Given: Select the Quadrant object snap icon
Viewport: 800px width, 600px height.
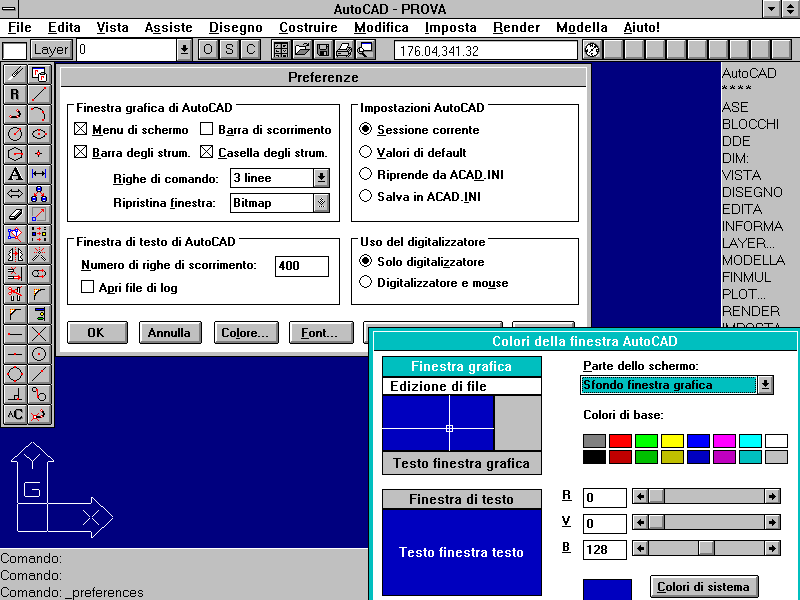Looking at the screenshot, I should pos(15,374).
